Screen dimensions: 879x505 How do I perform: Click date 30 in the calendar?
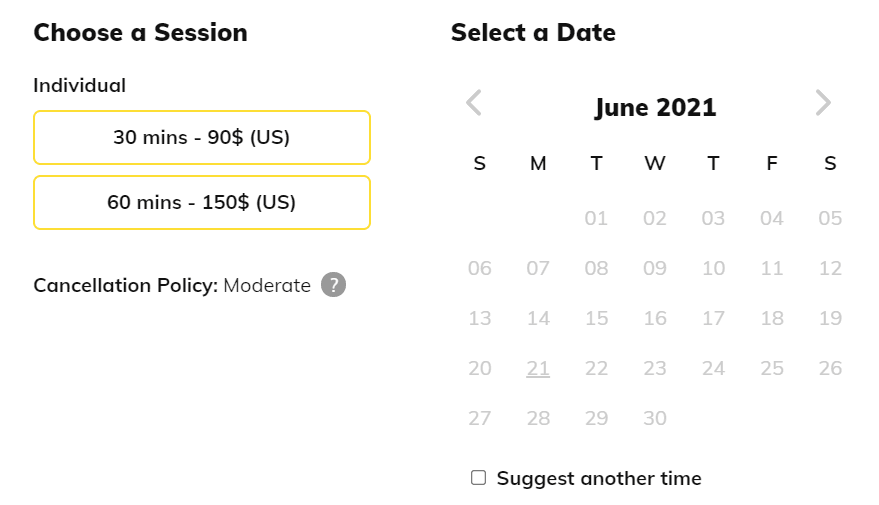coord(655,418)
